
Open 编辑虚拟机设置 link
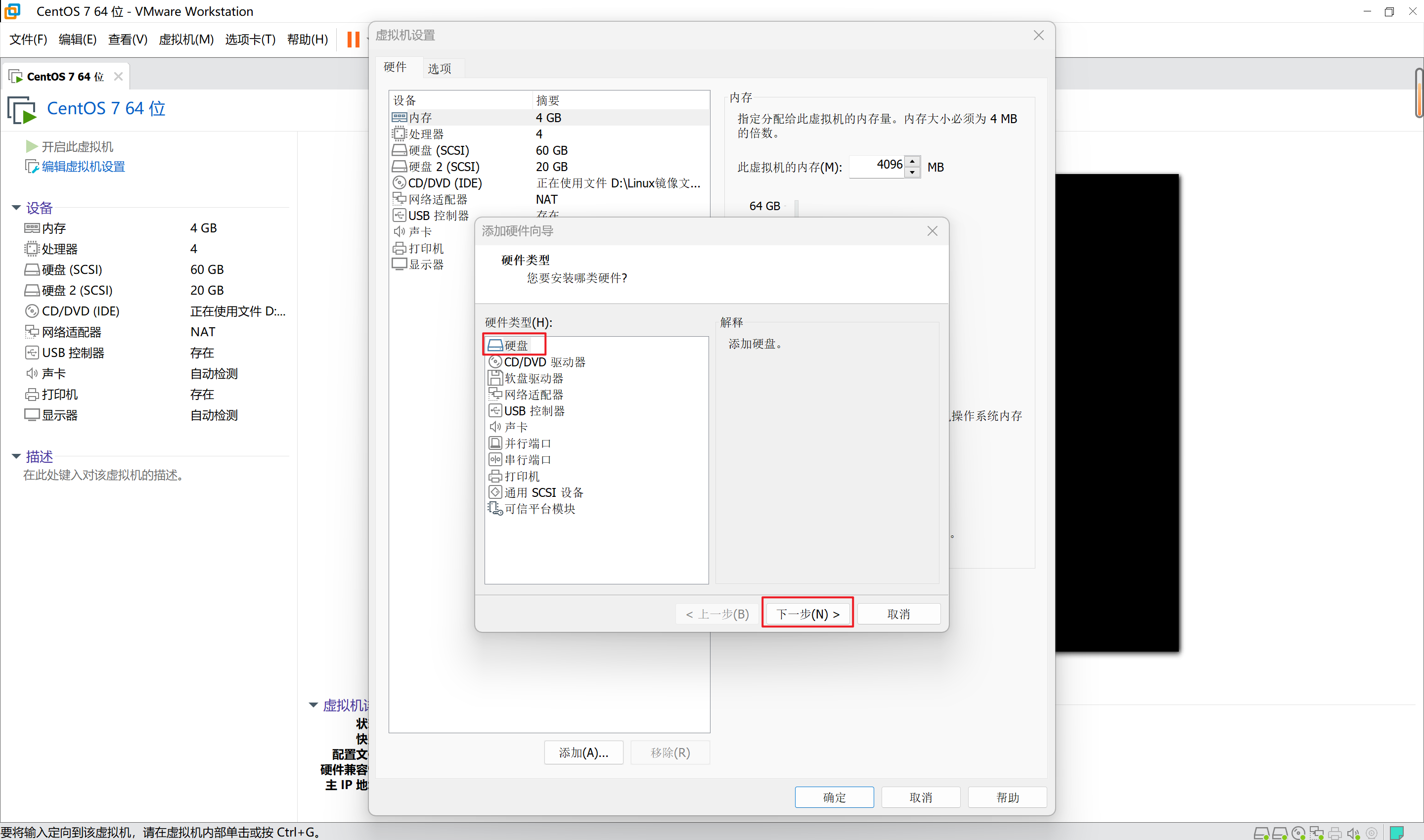tap(83, 167)
